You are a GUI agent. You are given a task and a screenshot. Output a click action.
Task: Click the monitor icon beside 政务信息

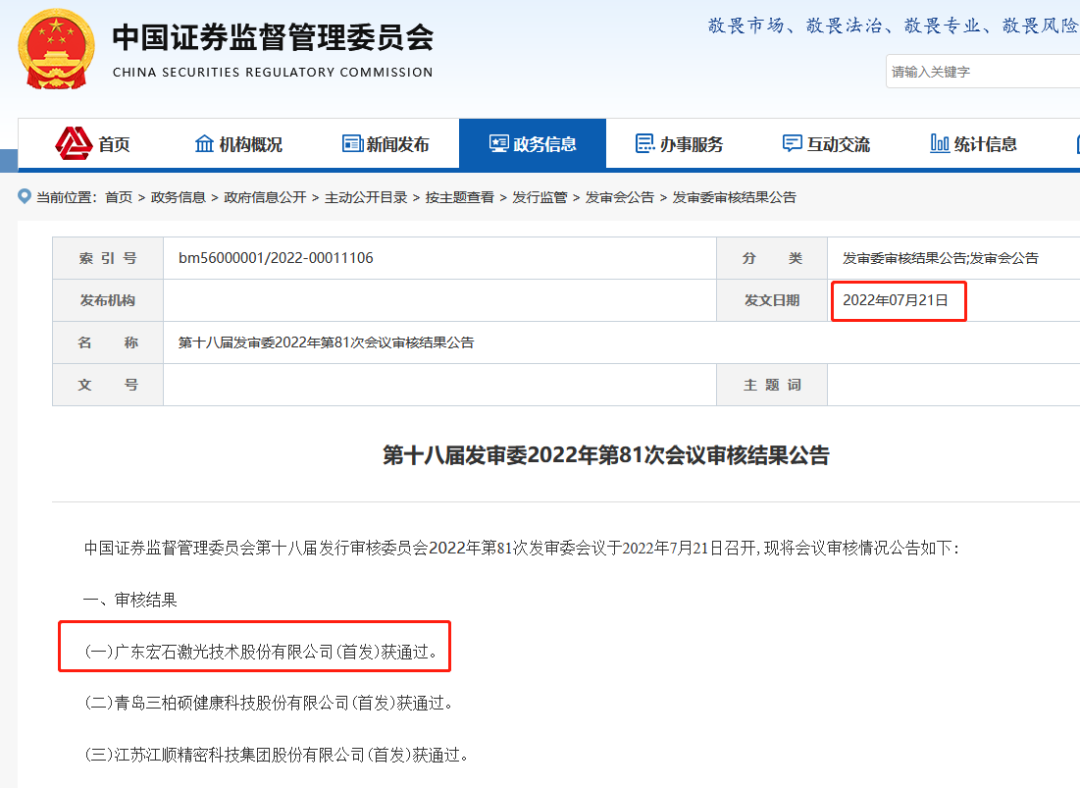pos(499,143)
